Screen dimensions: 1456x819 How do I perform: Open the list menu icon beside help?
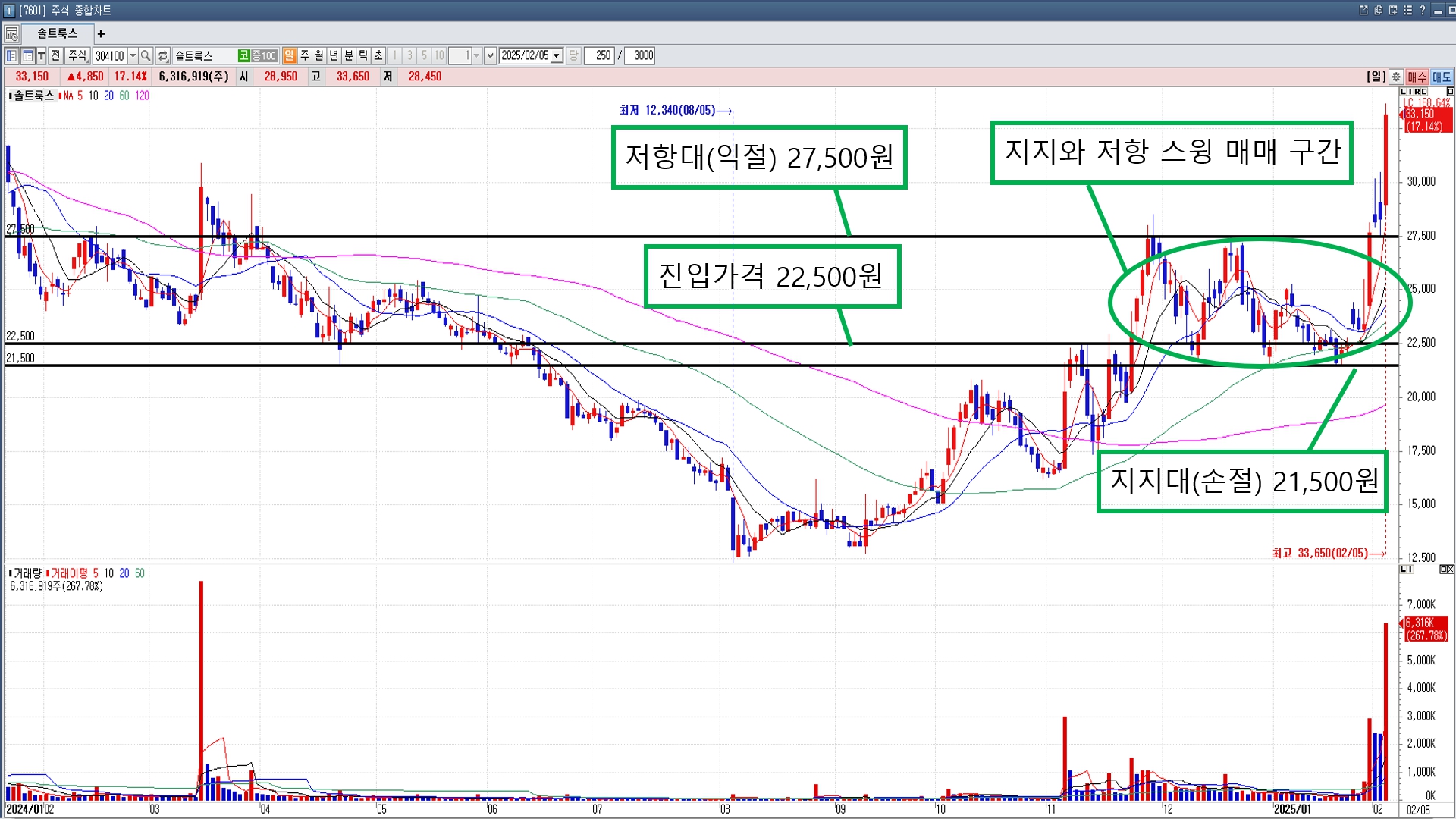[x=1407, y=10]
